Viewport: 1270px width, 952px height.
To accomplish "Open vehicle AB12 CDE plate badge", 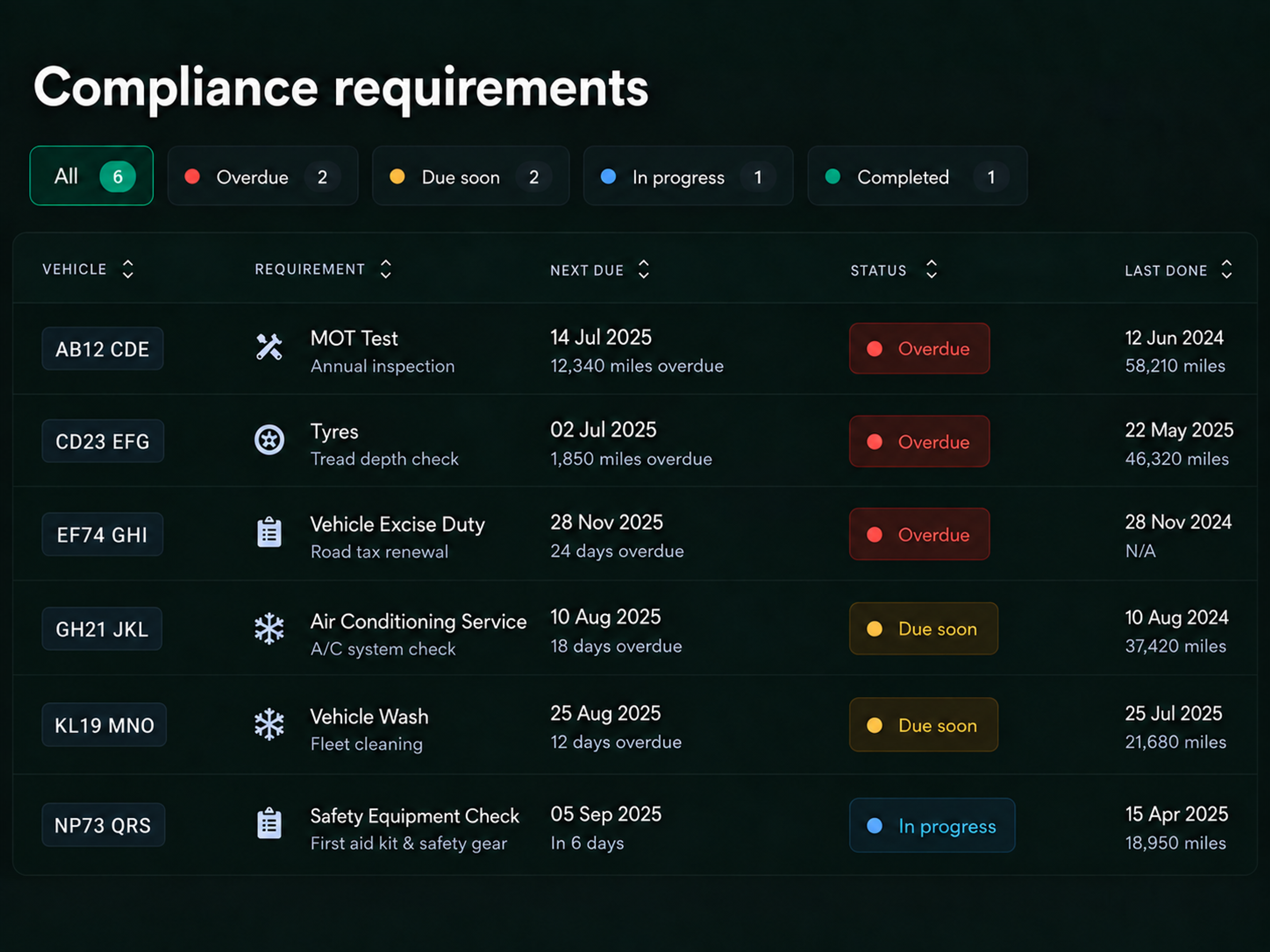I will pyautogui.click(x=103, y=349).
